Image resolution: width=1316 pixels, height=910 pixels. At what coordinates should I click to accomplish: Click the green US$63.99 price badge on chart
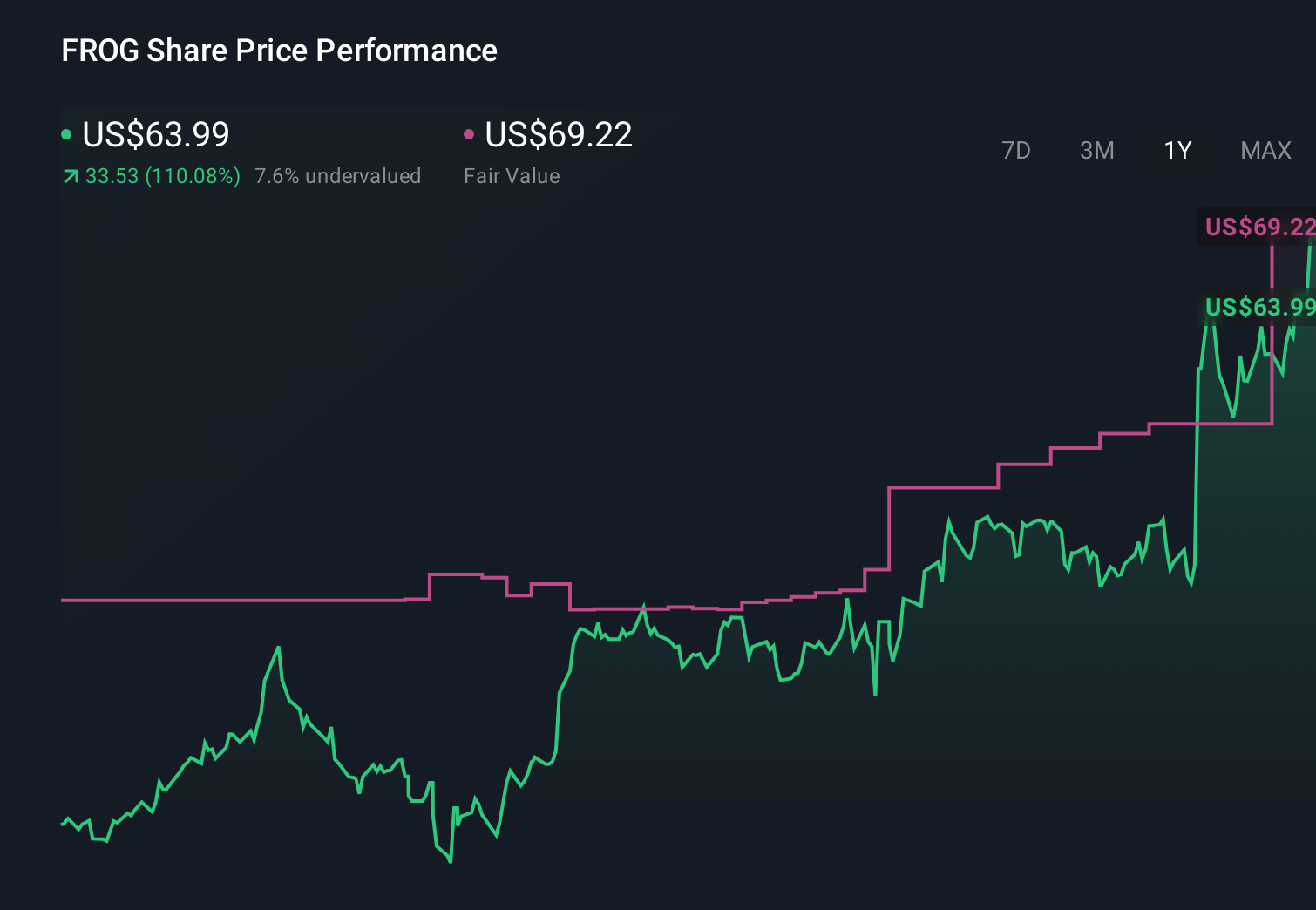tap(1258, 307)
